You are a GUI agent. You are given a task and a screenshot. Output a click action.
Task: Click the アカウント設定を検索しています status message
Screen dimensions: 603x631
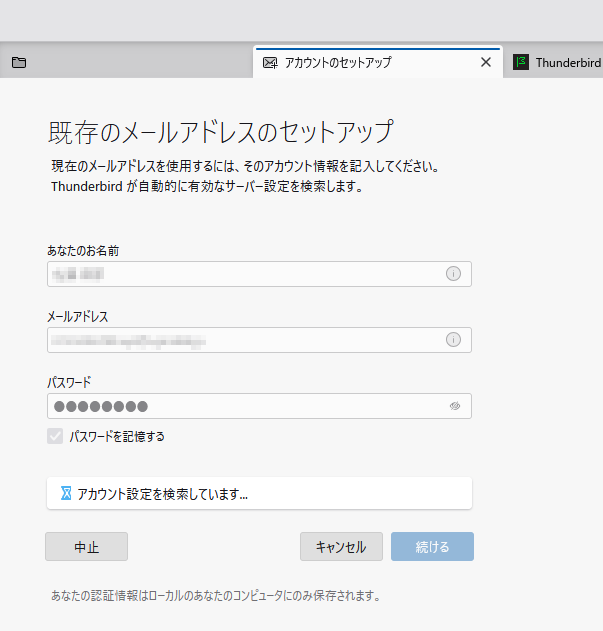pyautogui.click(x=162, y=493)
